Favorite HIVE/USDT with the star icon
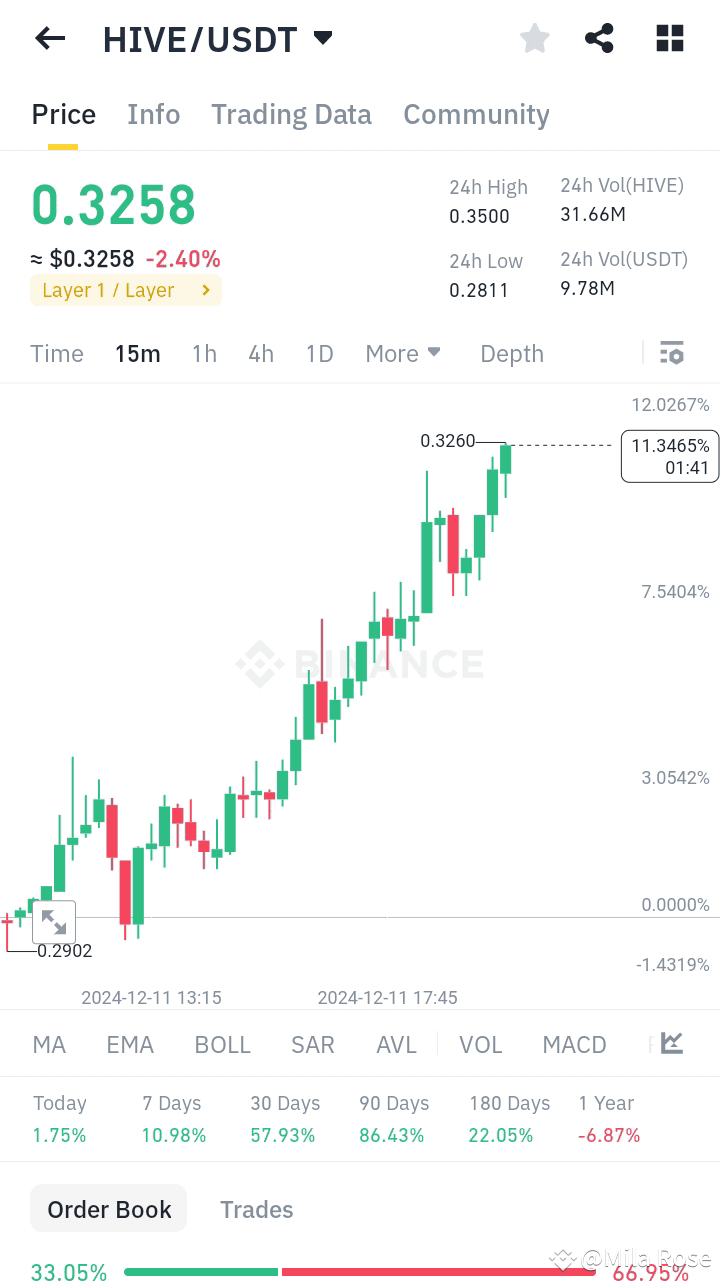The width and height of the screenshot is (720, 1281). (x=534, y=38)
